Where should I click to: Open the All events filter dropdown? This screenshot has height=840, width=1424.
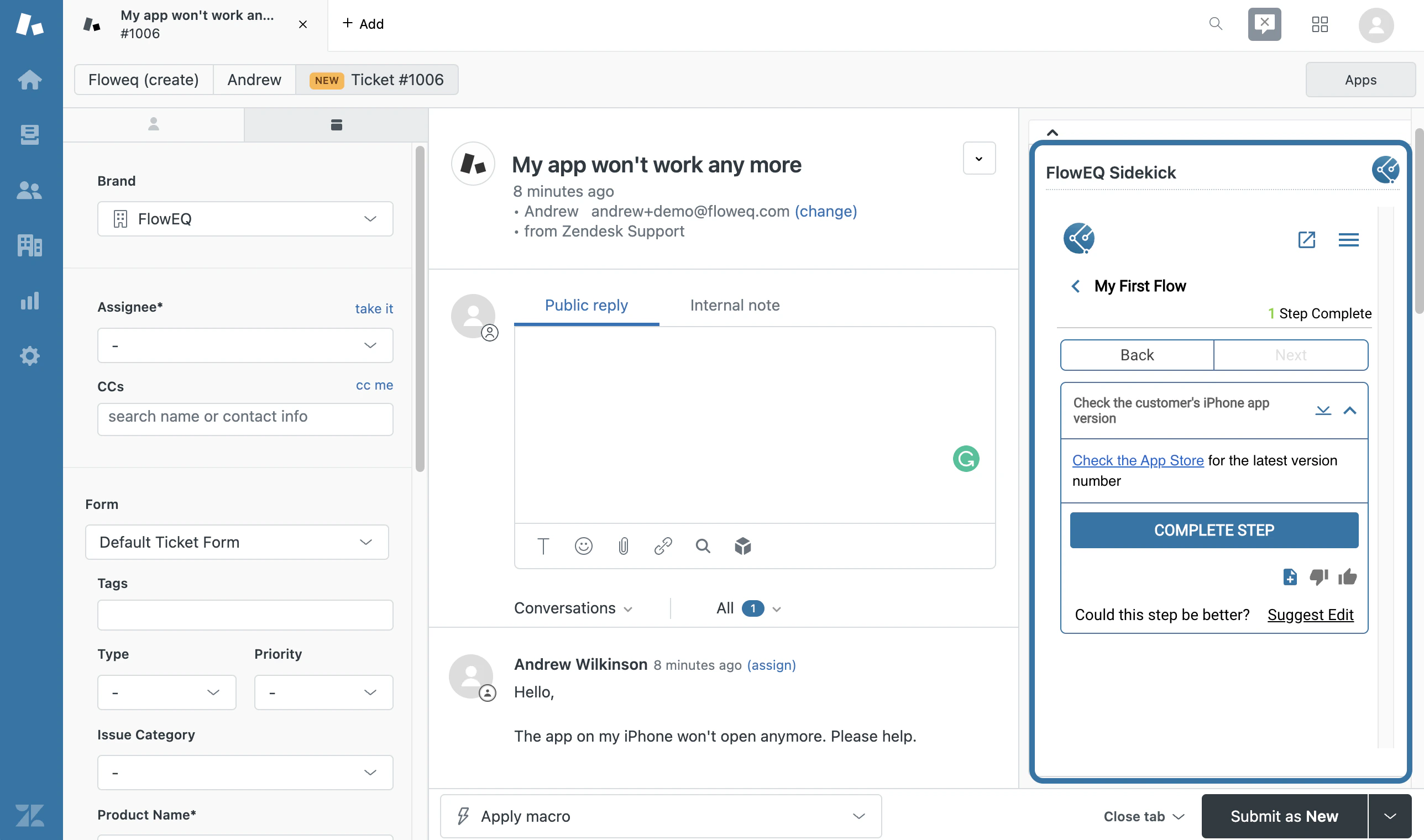[x=748, y=608]
